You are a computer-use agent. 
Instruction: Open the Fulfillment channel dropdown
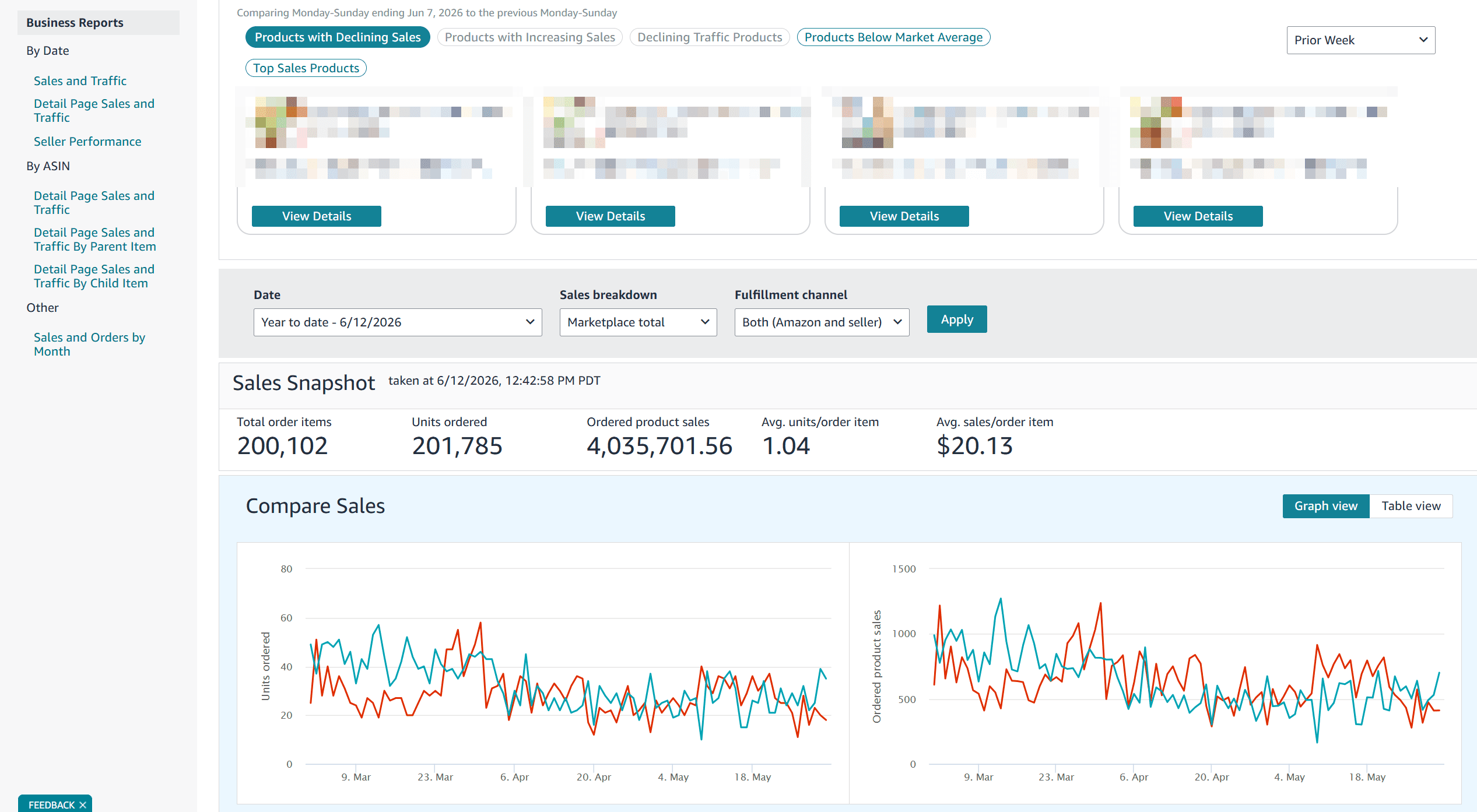[x=822, y=322]
